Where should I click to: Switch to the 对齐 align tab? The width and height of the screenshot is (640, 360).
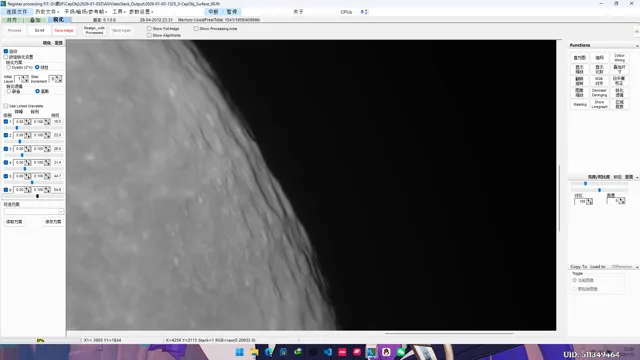pos(12,20)
